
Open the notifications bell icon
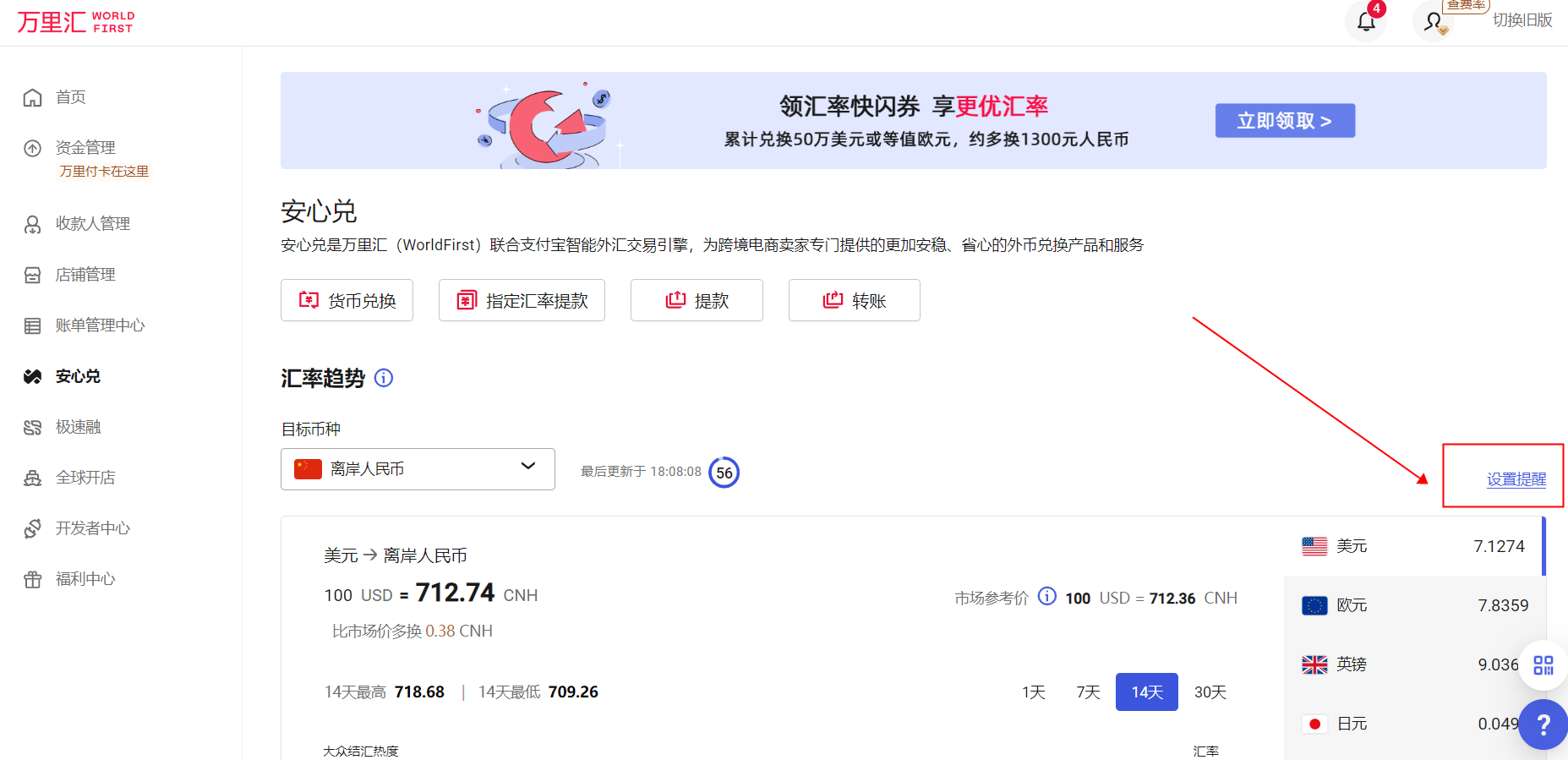pos(1366,21)
